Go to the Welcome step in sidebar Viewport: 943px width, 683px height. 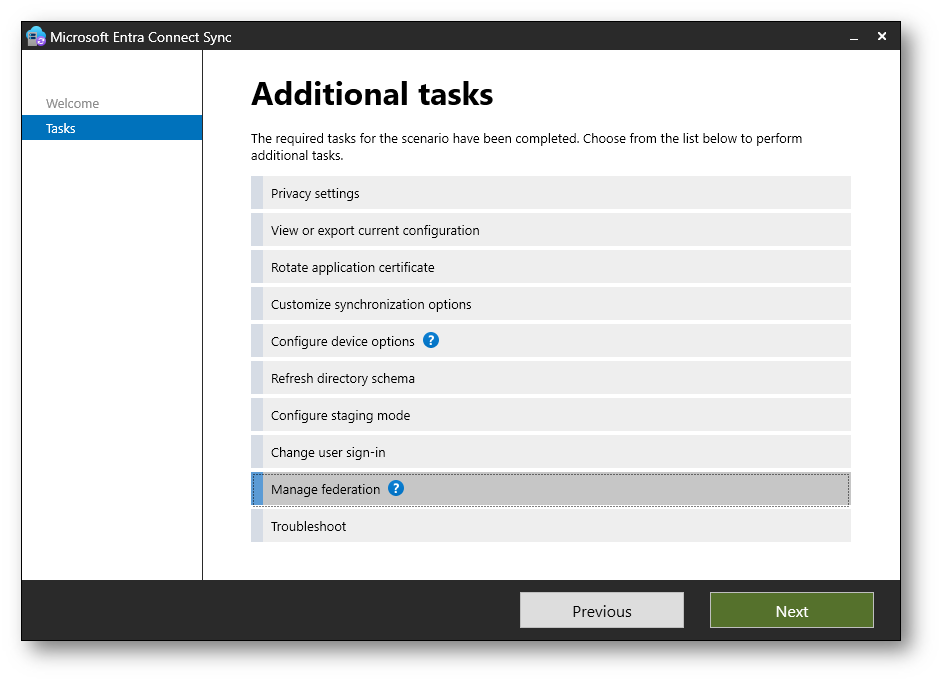tap(72, 104)
